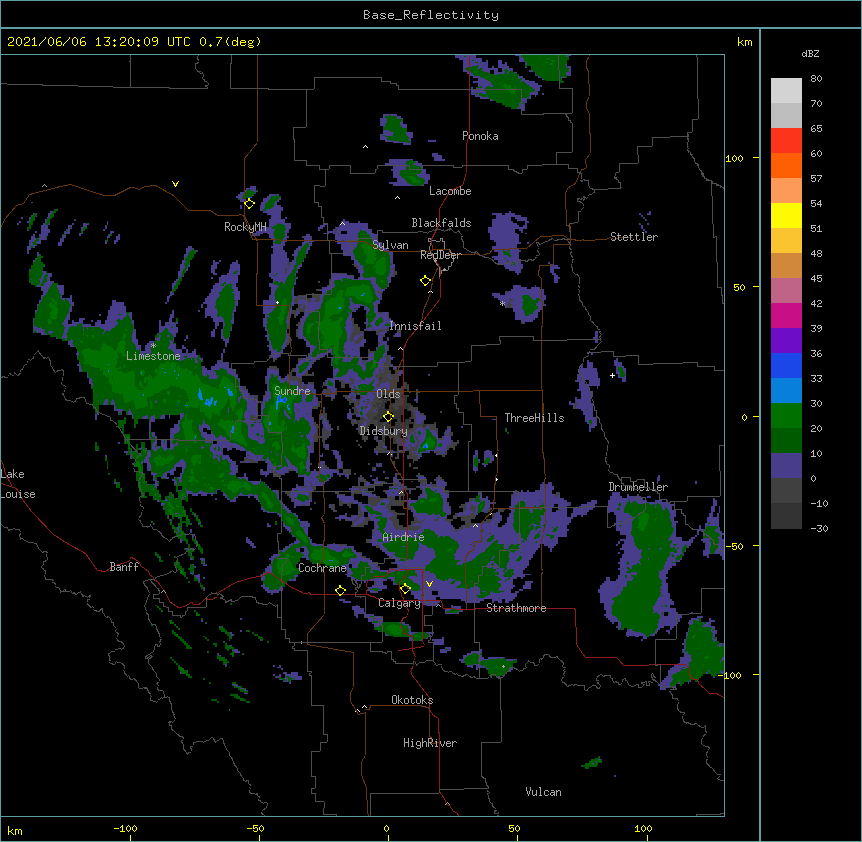Click the yellow marker below Cochrane

(x=340, y=590)
